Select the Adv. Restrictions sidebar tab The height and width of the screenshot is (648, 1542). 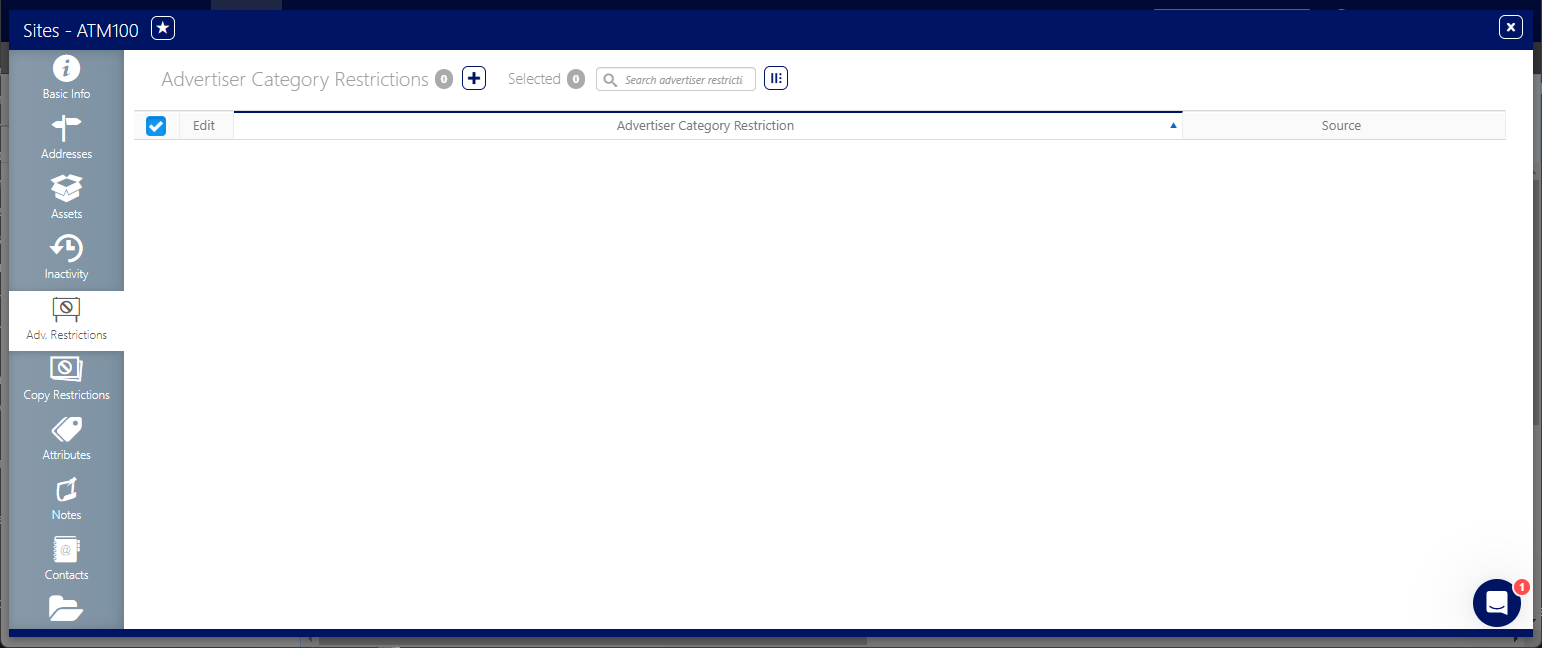click(66, 320)
